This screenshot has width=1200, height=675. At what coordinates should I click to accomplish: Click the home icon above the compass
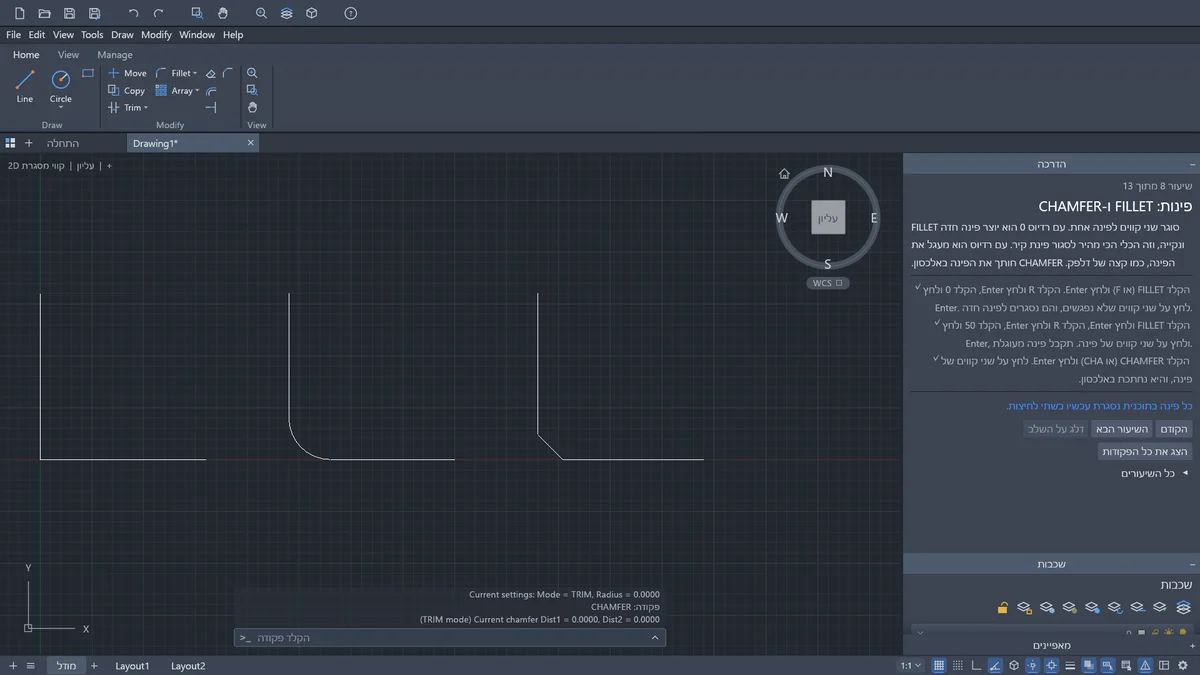click(784, 173)
